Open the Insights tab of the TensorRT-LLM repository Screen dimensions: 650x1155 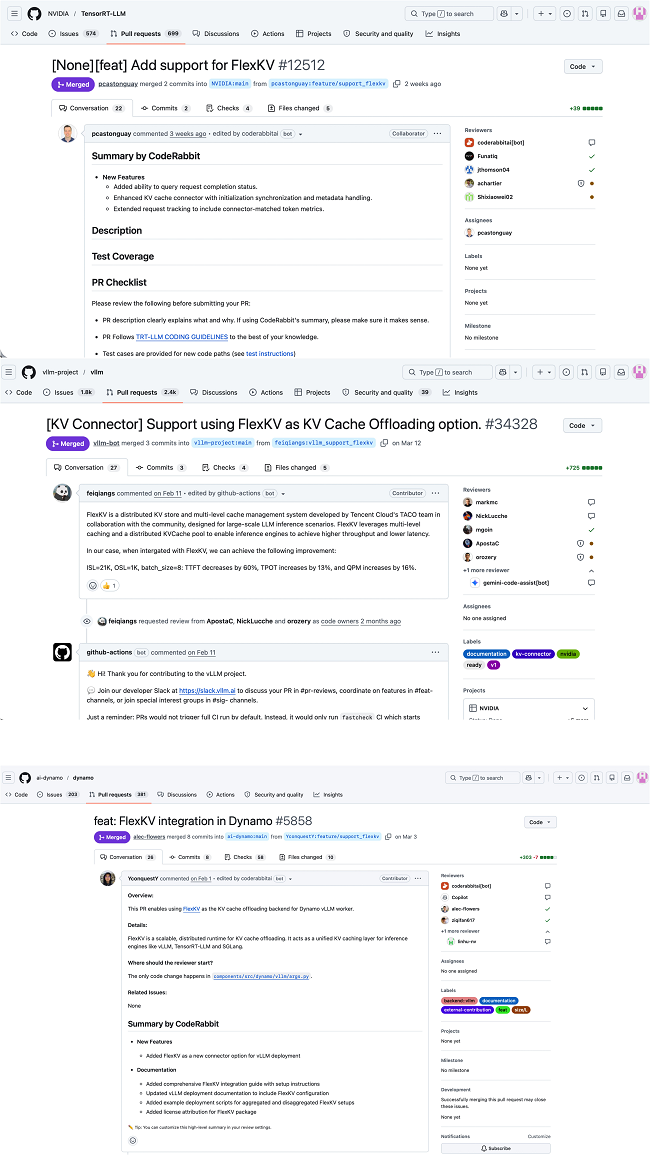tap(442, 34)
